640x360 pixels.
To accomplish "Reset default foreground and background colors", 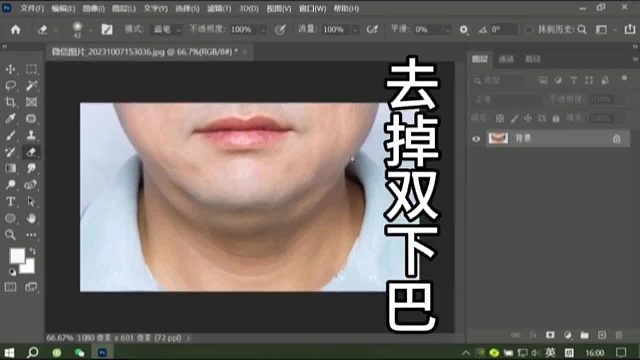I will coord(12,272).
